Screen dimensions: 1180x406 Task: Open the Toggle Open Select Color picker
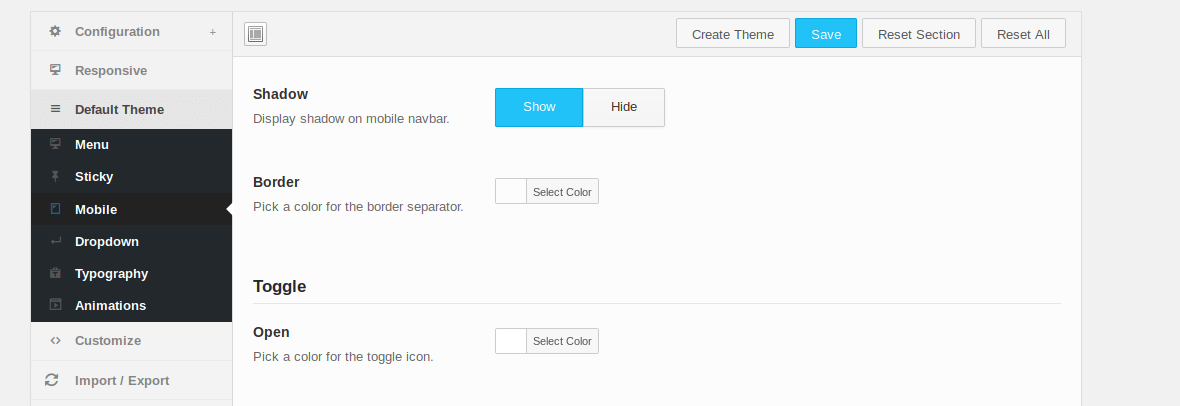(562, 341)
